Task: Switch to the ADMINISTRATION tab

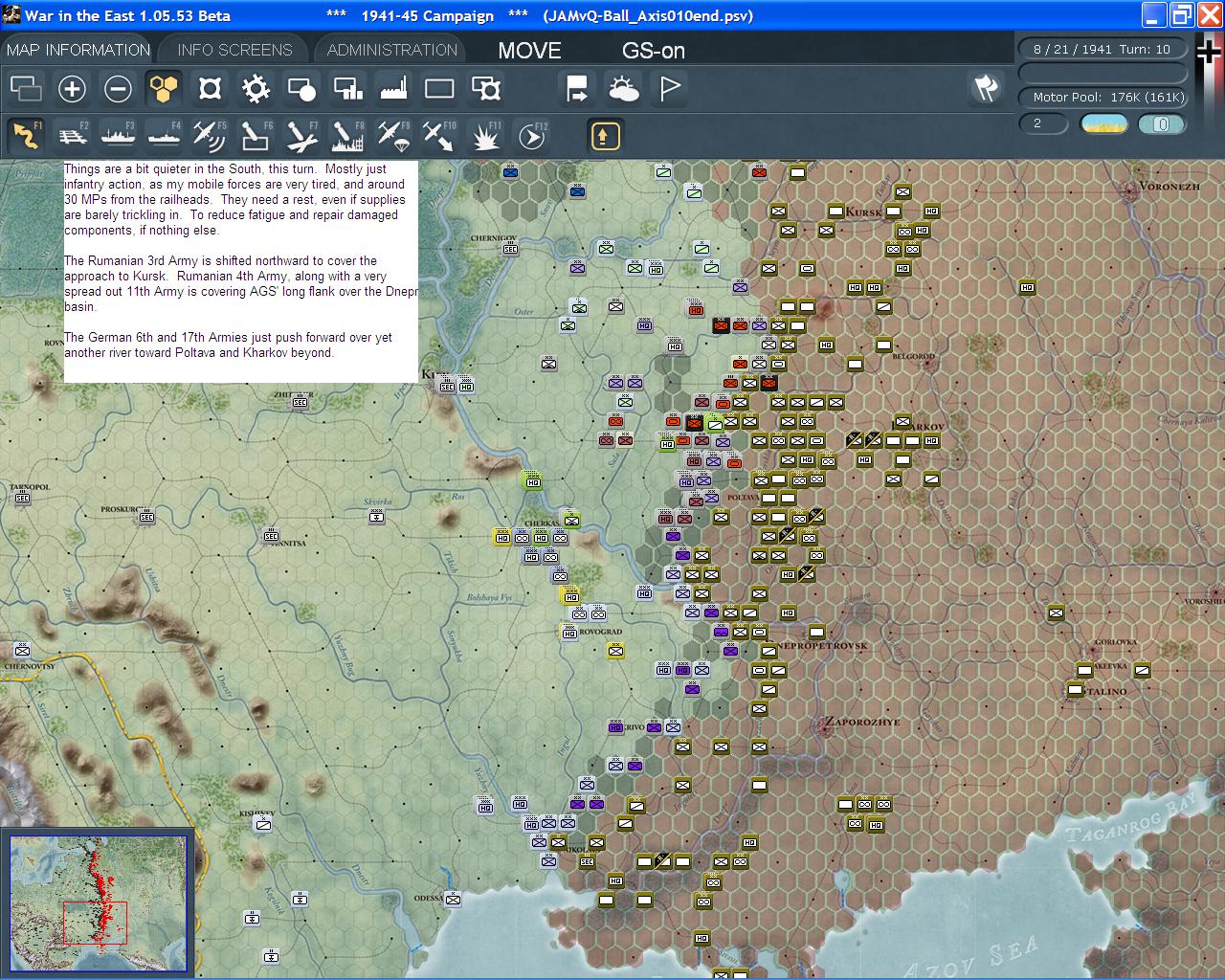Action: tap(391, 50)
